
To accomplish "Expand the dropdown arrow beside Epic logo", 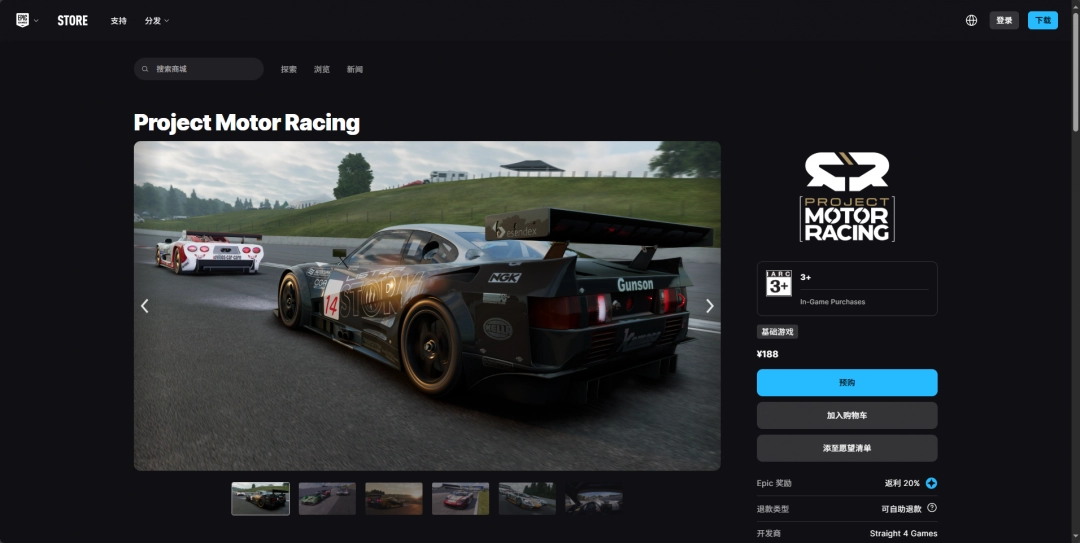I will tap(36, 21).
